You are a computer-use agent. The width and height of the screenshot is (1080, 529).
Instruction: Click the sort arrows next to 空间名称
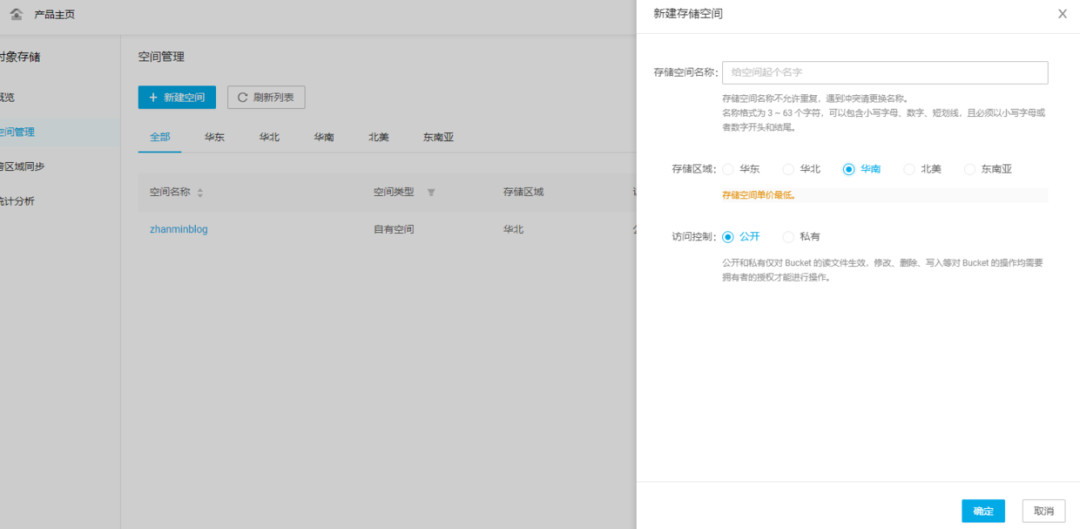pyautogui.click(x=200, y=193)
